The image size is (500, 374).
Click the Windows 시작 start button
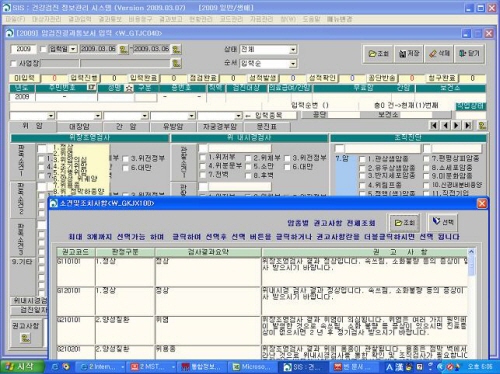pos(22,367)
